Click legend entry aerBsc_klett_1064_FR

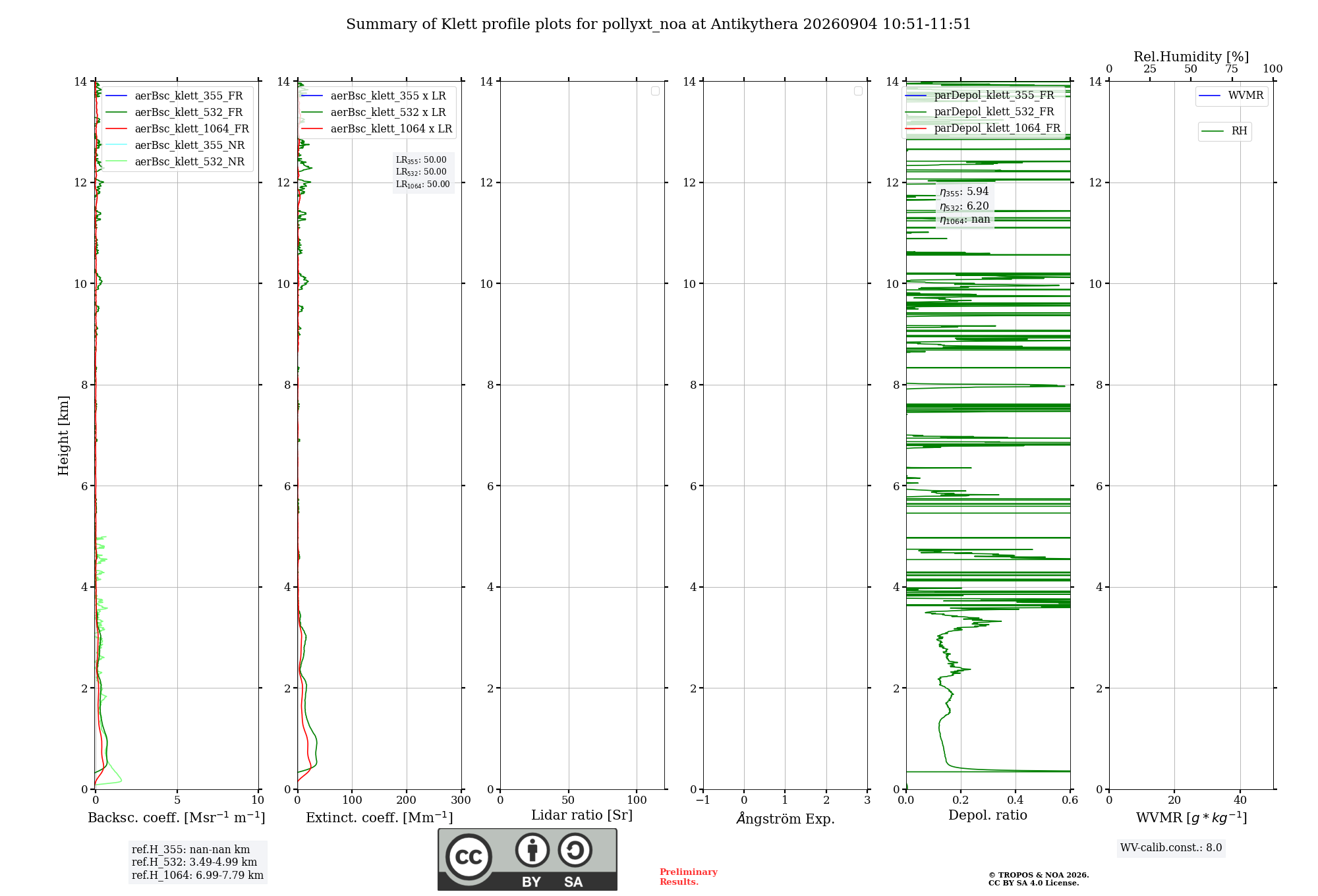tap(192, 129)
